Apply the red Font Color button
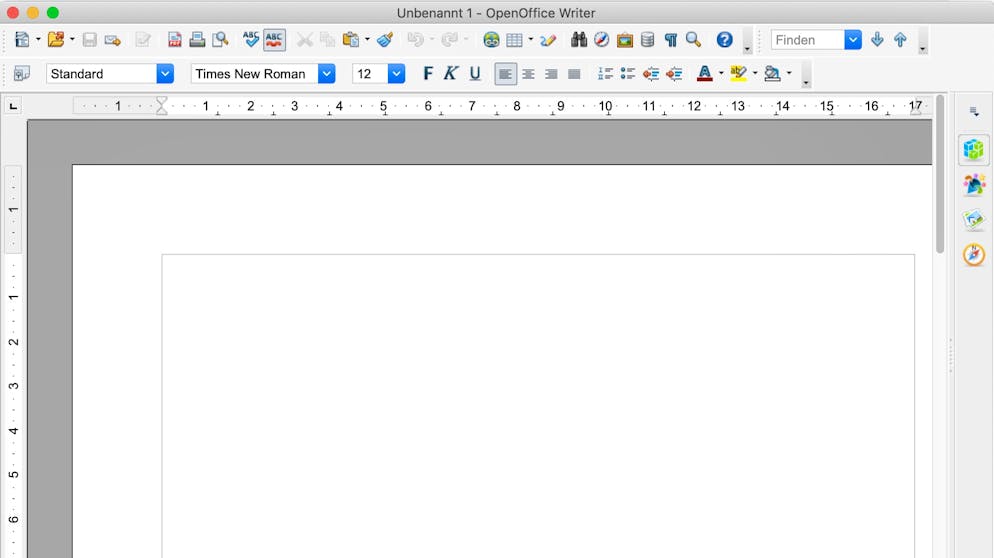This screenshot has width=994, height=558. pyautogui.click(x=704, y=74)
